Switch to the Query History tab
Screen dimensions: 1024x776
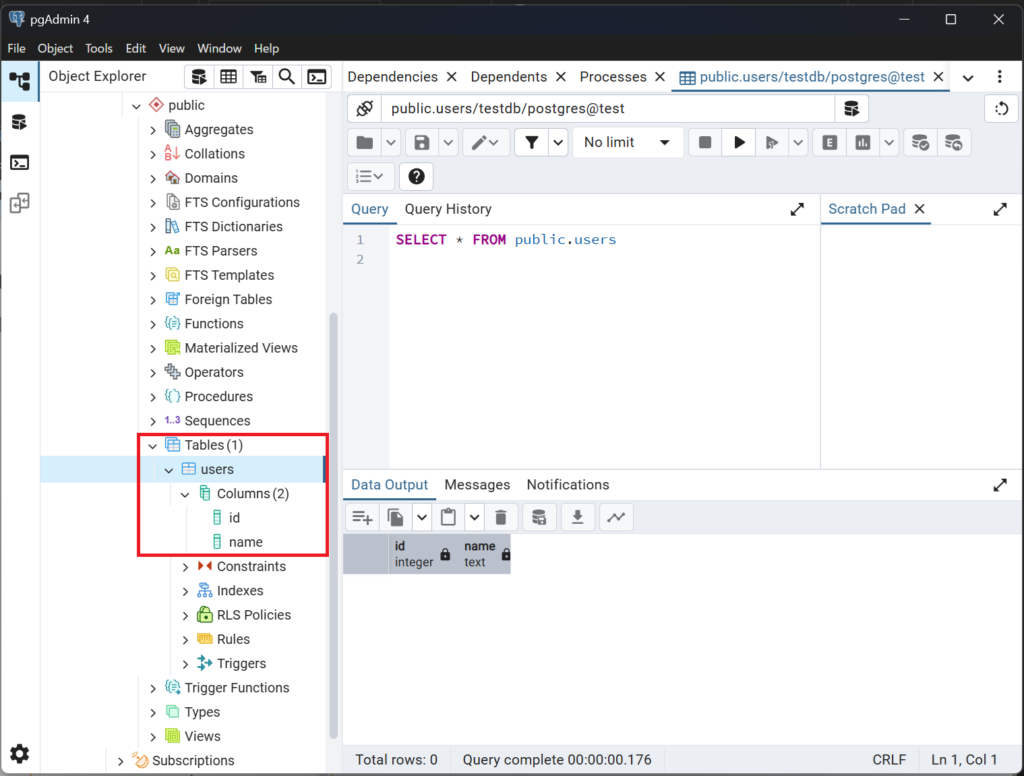[448, 209]
